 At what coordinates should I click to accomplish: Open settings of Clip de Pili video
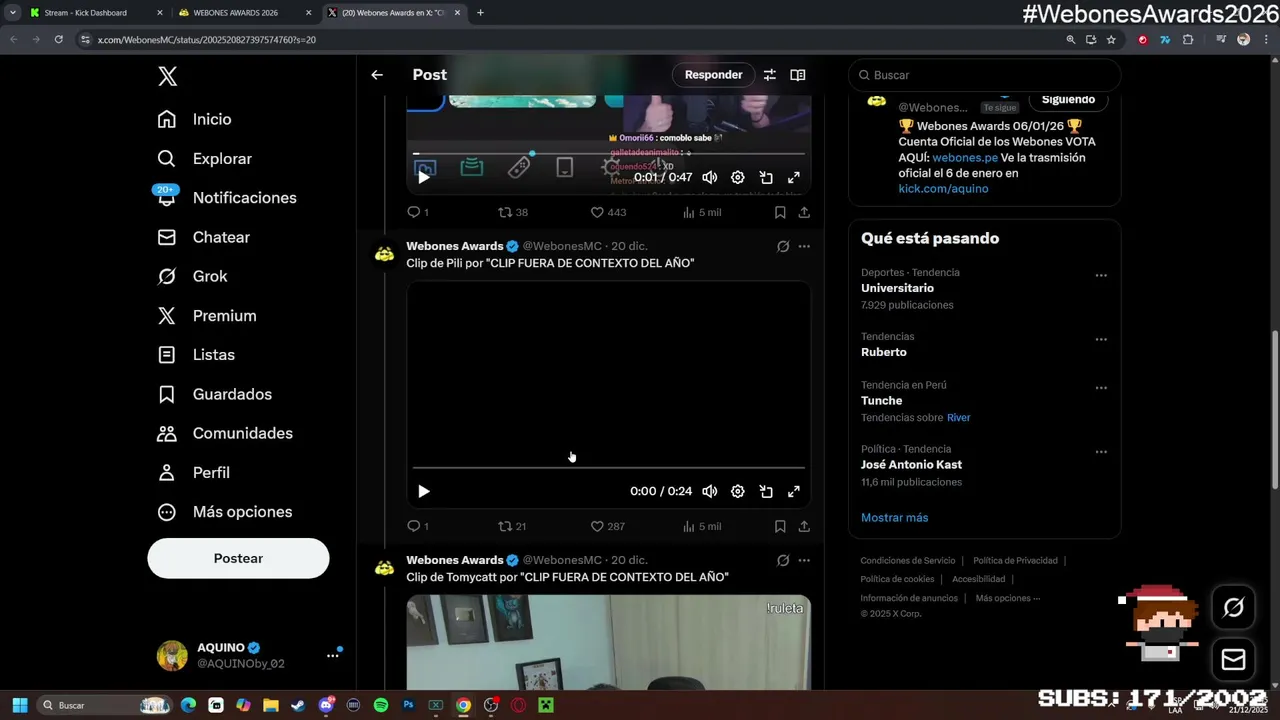(738, 491)
